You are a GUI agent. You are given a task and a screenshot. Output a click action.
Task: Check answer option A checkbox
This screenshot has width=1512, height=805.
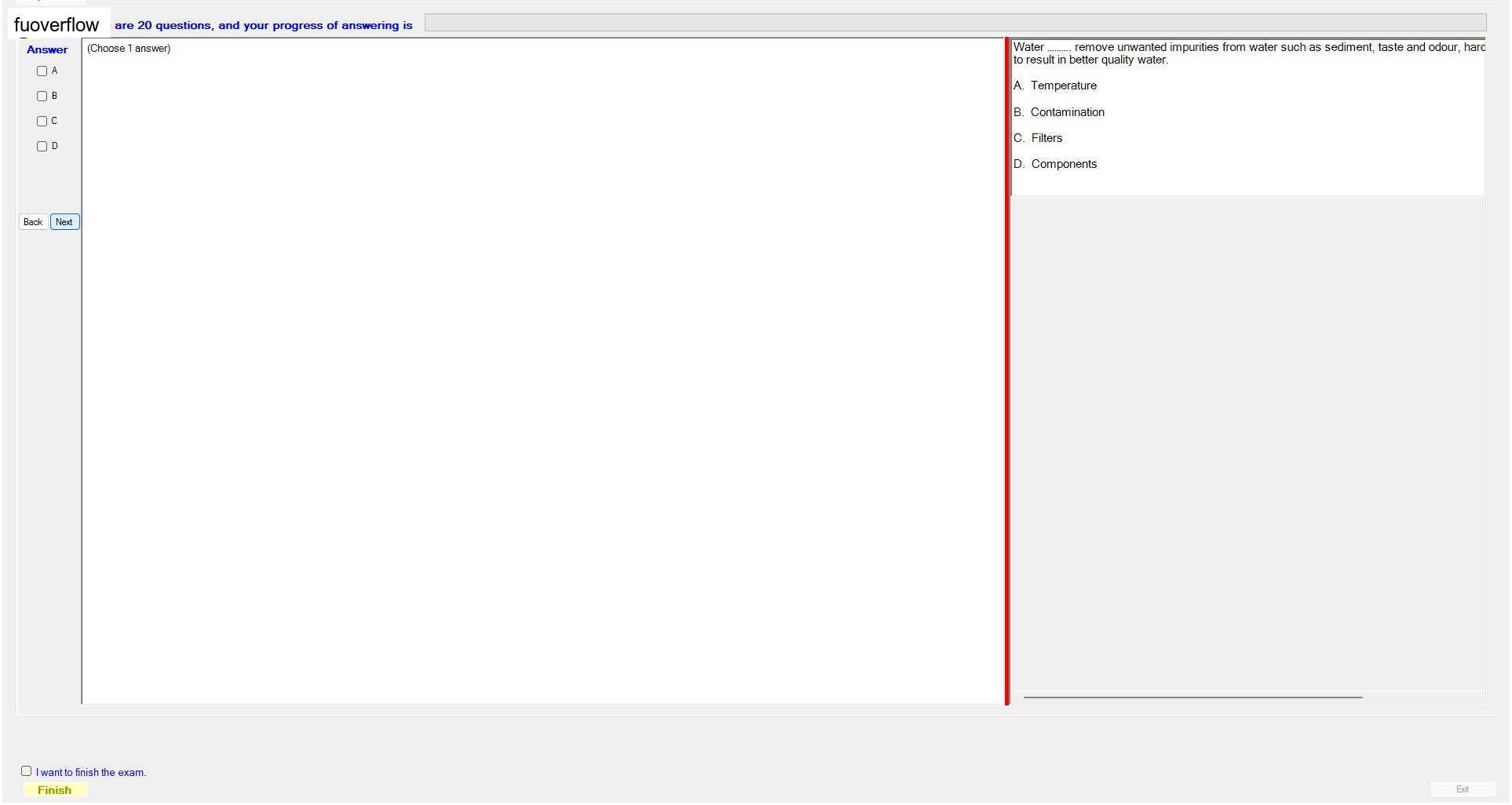tap(42, 71)
